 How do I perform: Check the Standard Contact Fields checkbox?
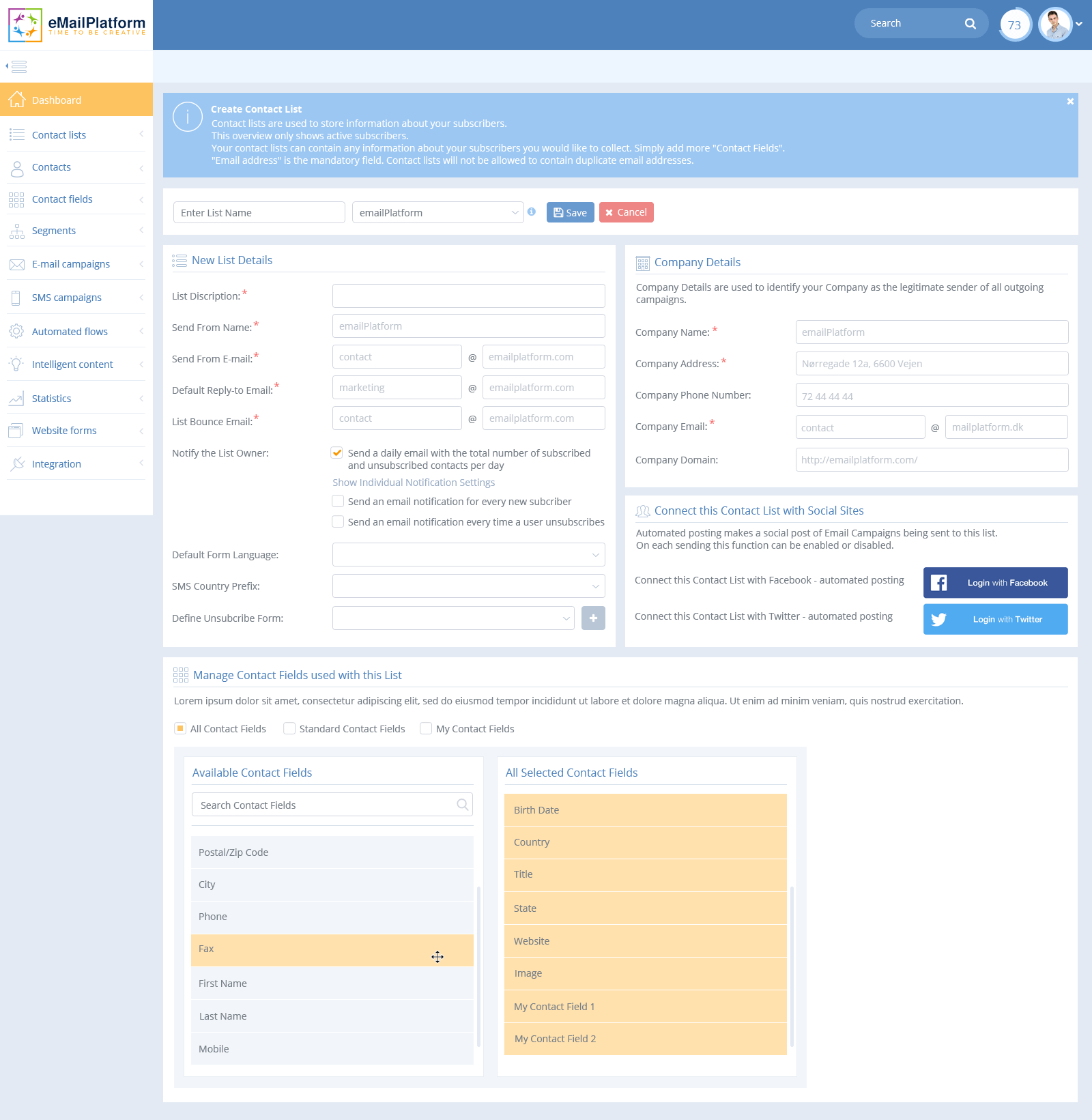click(x=289, y=728)
